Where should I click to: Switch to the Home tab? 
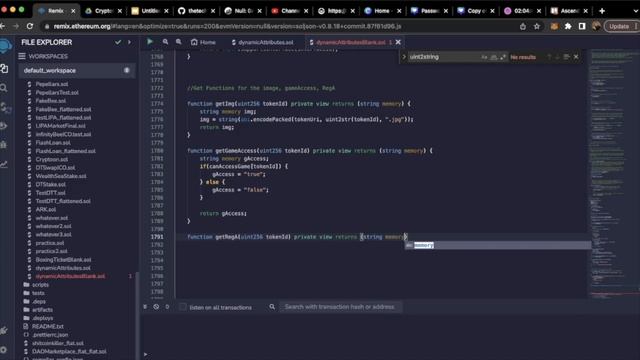coord(203,42)
